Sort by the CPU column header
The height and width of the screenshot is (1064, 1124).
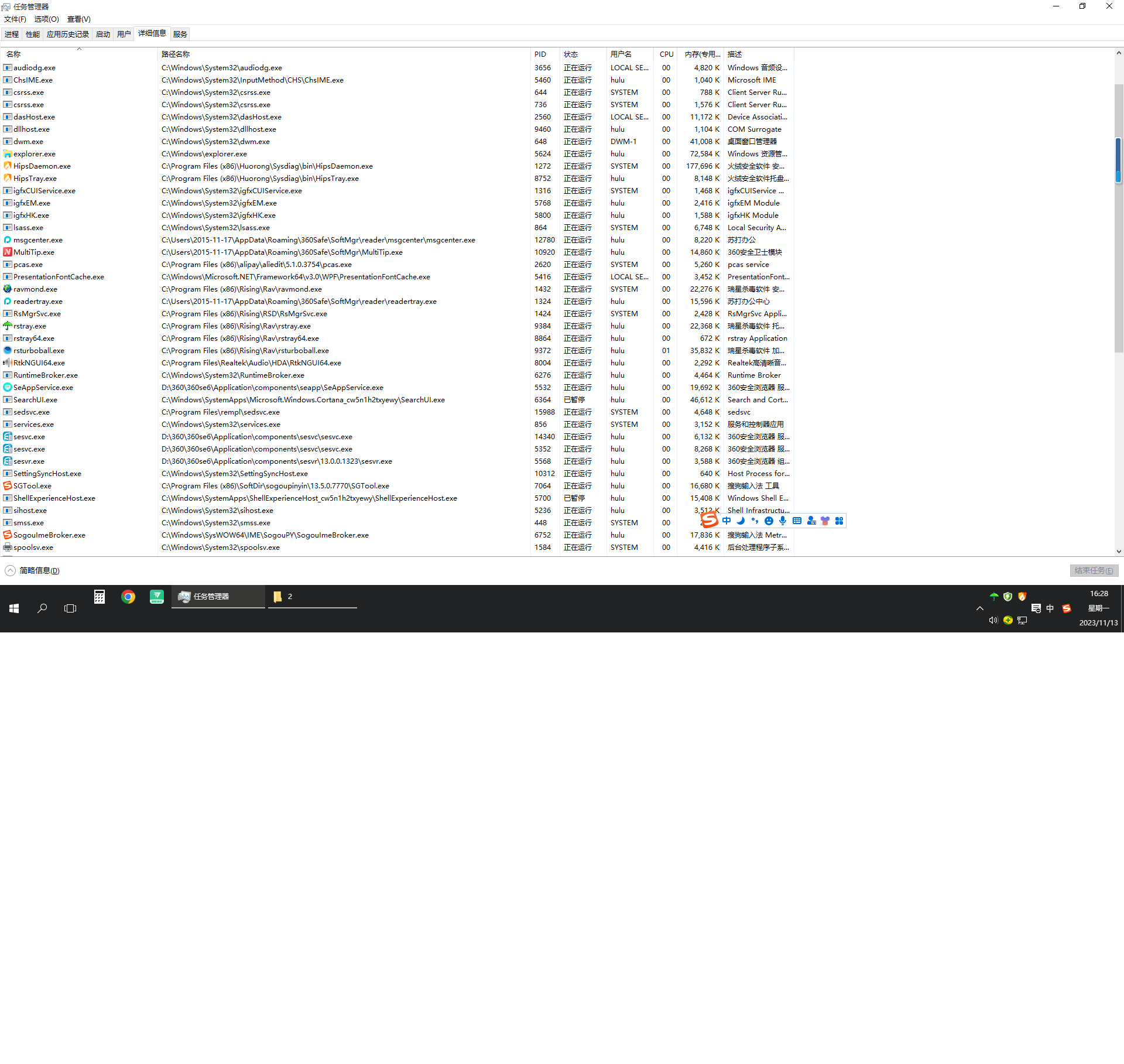tap(666, 54)
